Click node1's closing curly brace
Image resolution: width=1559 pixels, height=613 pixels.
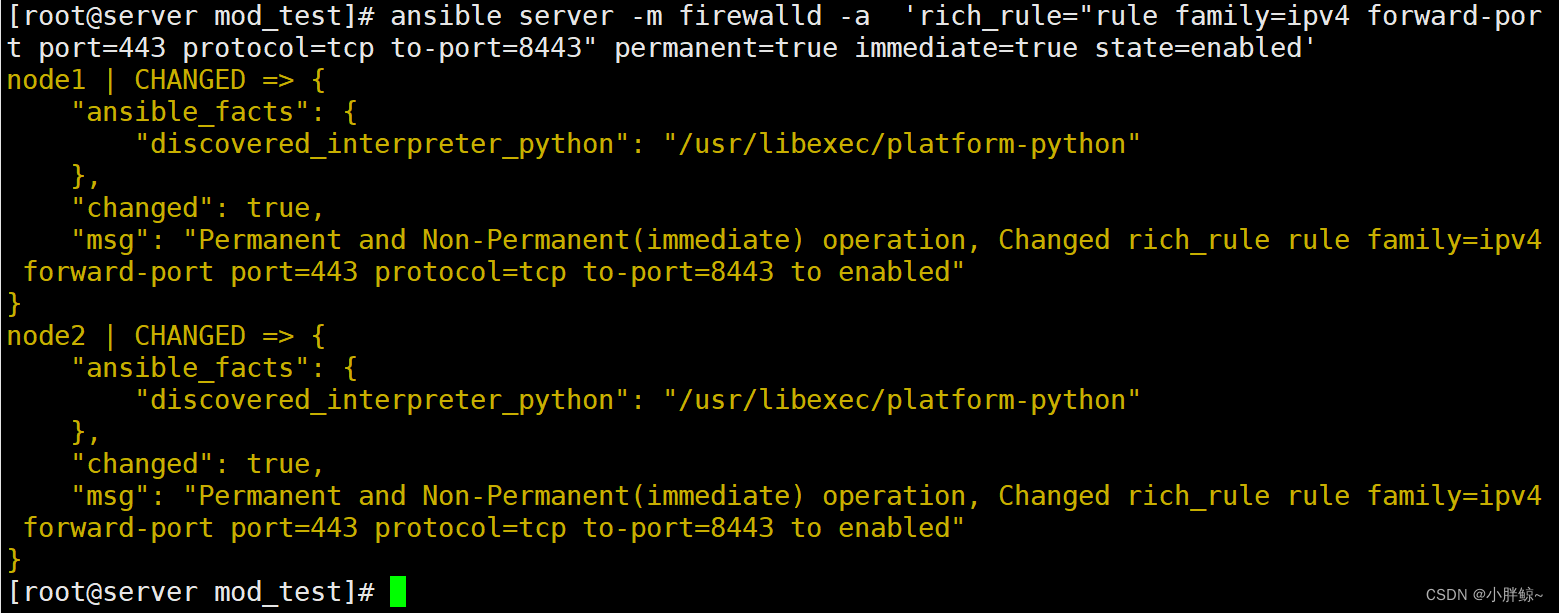(14, 304)
